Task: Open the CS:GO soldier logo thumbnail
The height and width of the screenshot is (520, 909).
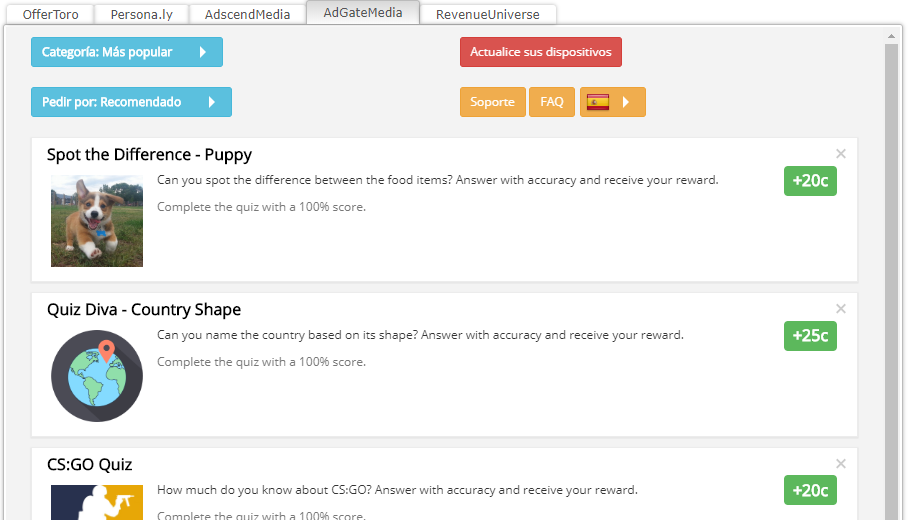Action: (97, 503)
